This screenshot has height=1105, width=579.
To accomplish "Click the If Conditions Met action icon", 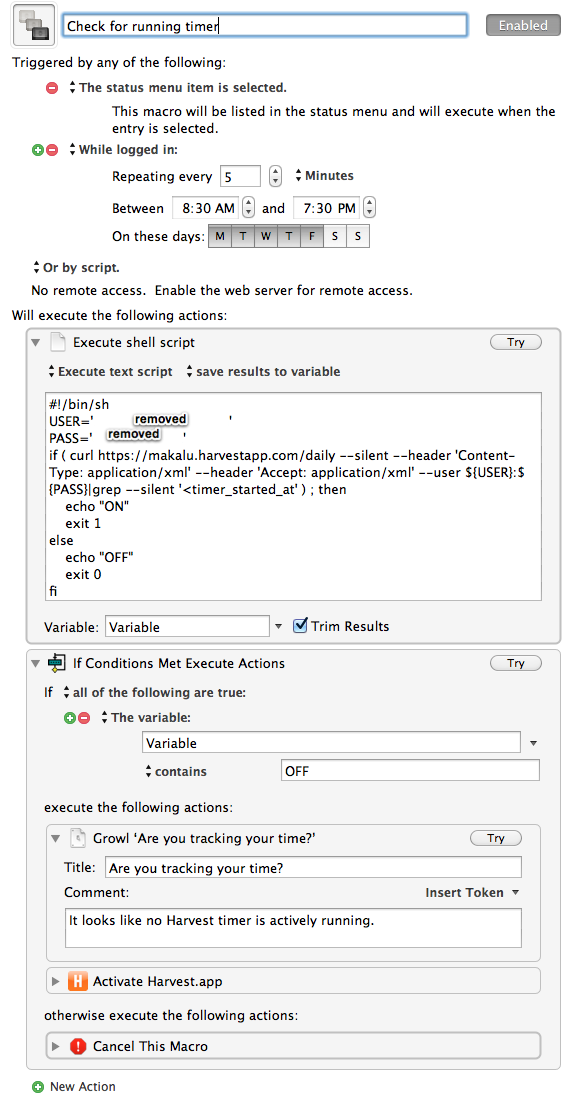I will (x=57, y=662).
